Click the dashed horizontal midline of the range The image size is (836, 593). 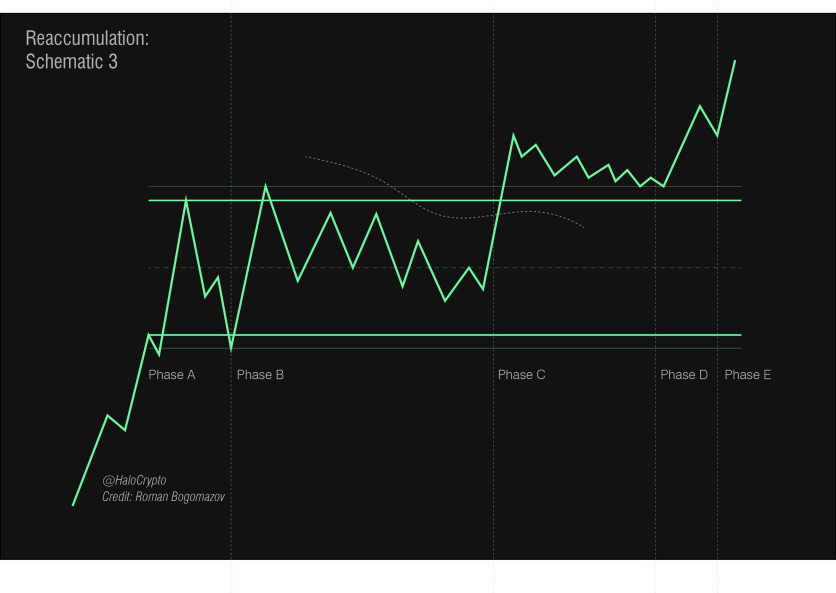(445, 268)
